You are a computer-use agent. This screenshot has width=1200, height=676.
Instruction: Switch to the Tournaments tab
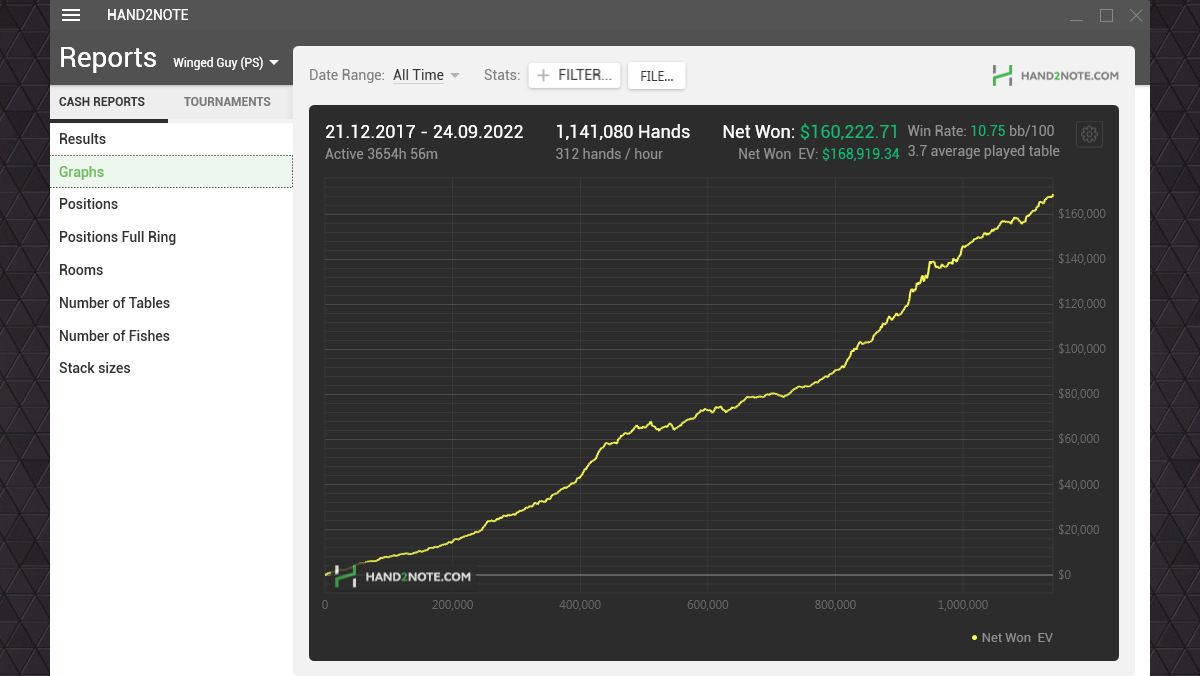(227, 102)
